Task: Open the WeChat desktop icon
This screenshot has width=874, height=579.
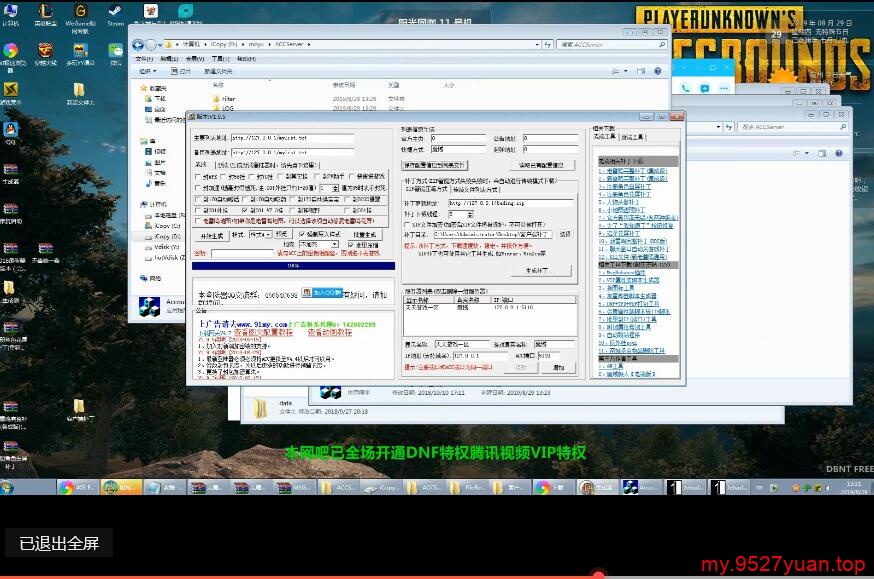Action: point(115,53)
